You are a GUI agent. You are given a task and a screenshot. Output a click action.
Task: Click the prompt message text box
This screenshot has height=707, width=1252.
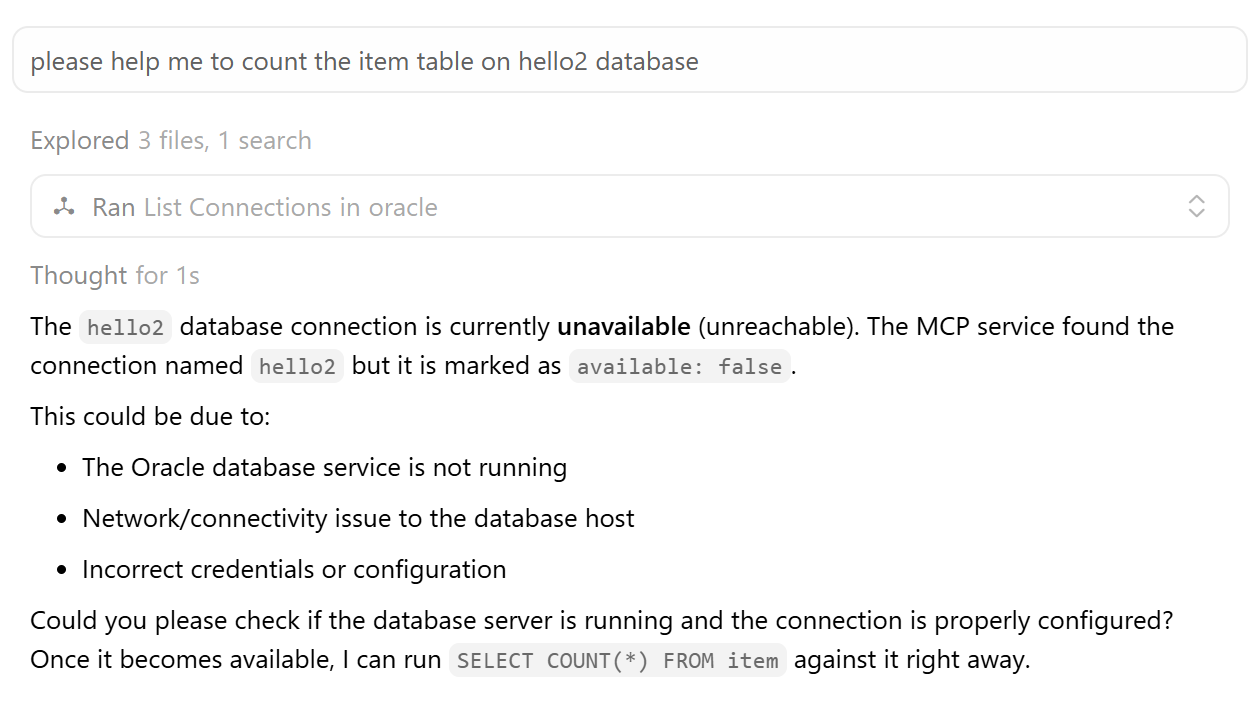pyautogui.click(x=630, y=61)
